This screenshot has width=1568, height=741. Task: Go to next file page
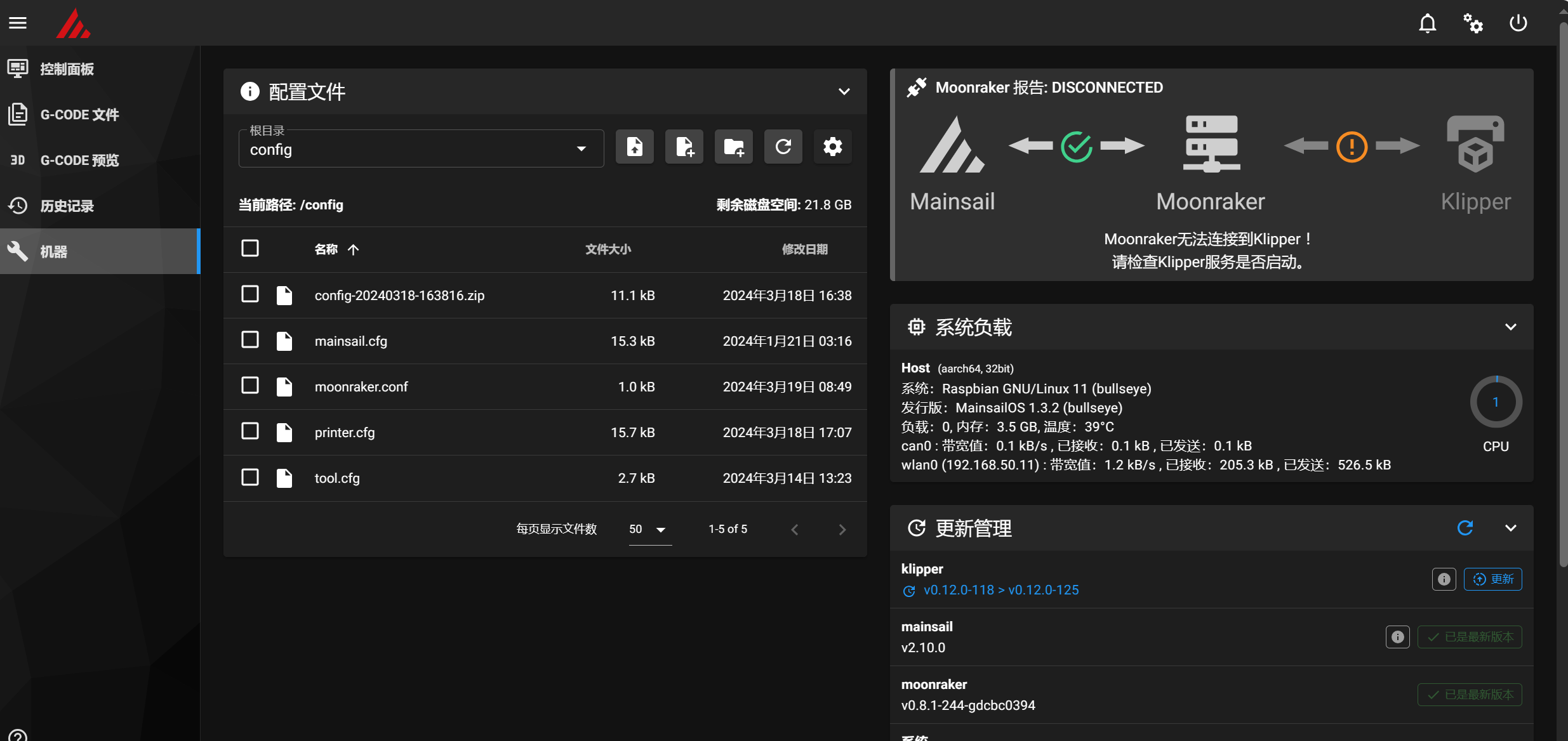click(x=842, y=530)
